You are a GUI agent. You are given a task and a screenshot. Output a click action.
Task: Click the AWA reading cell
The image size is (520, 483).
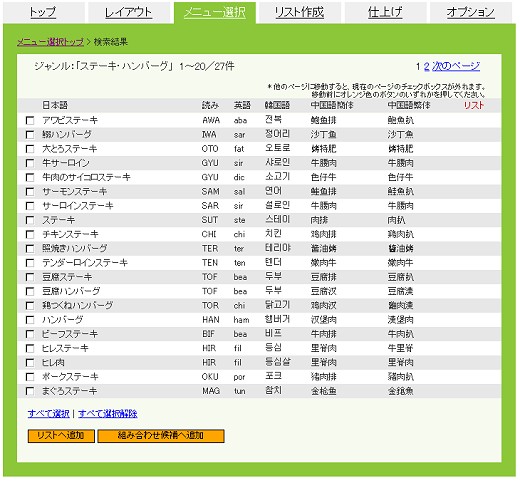(211, 120)
